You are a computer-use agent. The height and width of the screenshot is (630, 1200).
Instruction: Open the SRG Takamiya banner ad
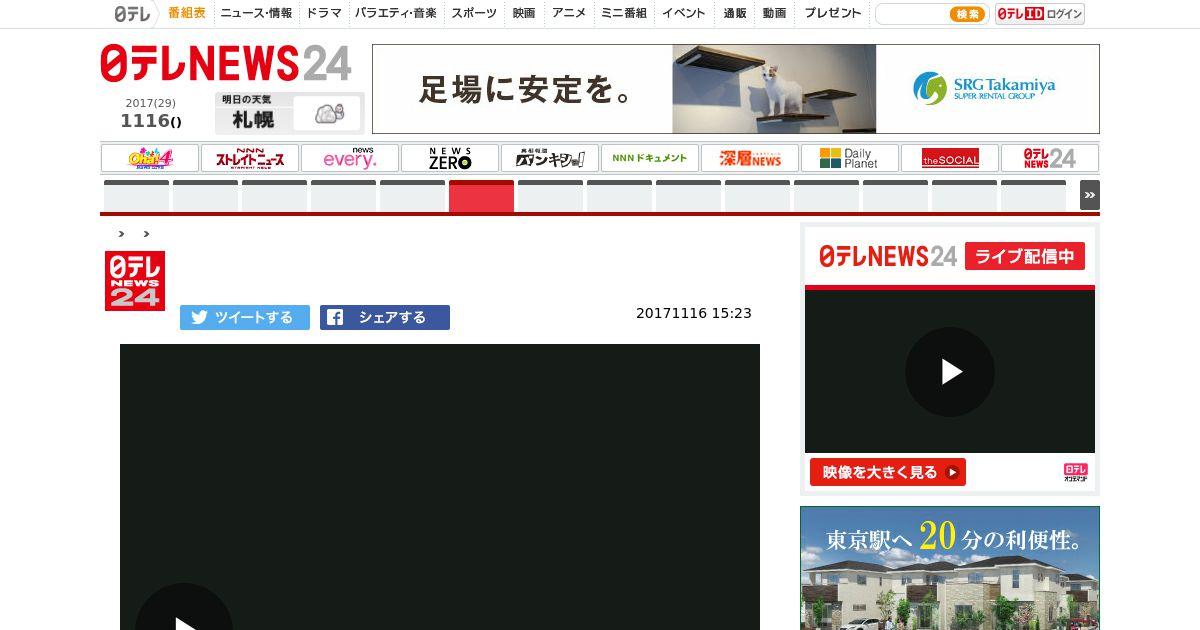pos(736,89)
